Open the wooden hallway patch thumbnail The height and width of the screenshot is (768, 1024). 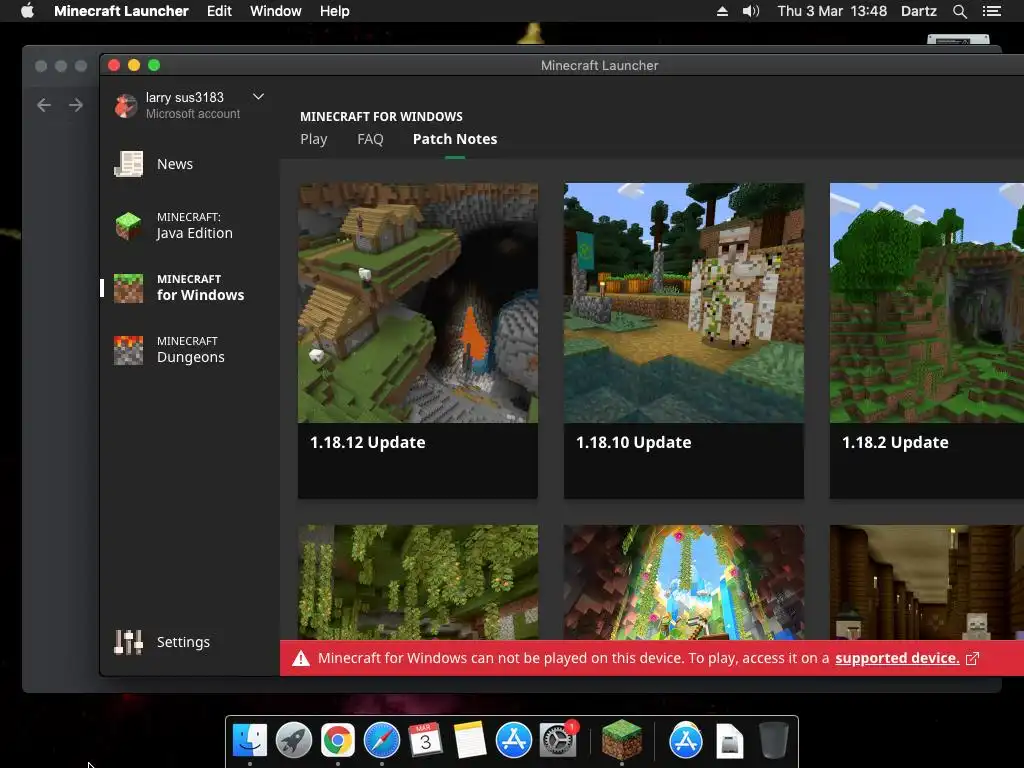tap(927, 583)
